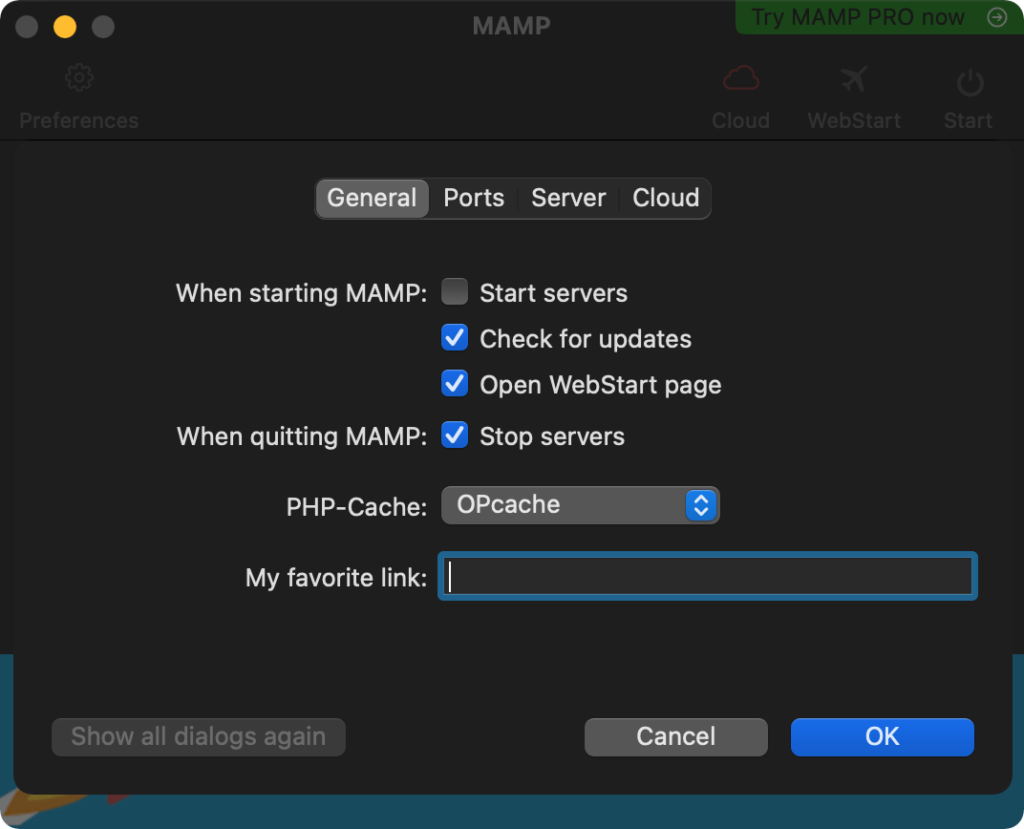Viewport: 1024px width, 829px height.
Task: Open the PHP-Cache OPcache dropdown
Action: 580,505
